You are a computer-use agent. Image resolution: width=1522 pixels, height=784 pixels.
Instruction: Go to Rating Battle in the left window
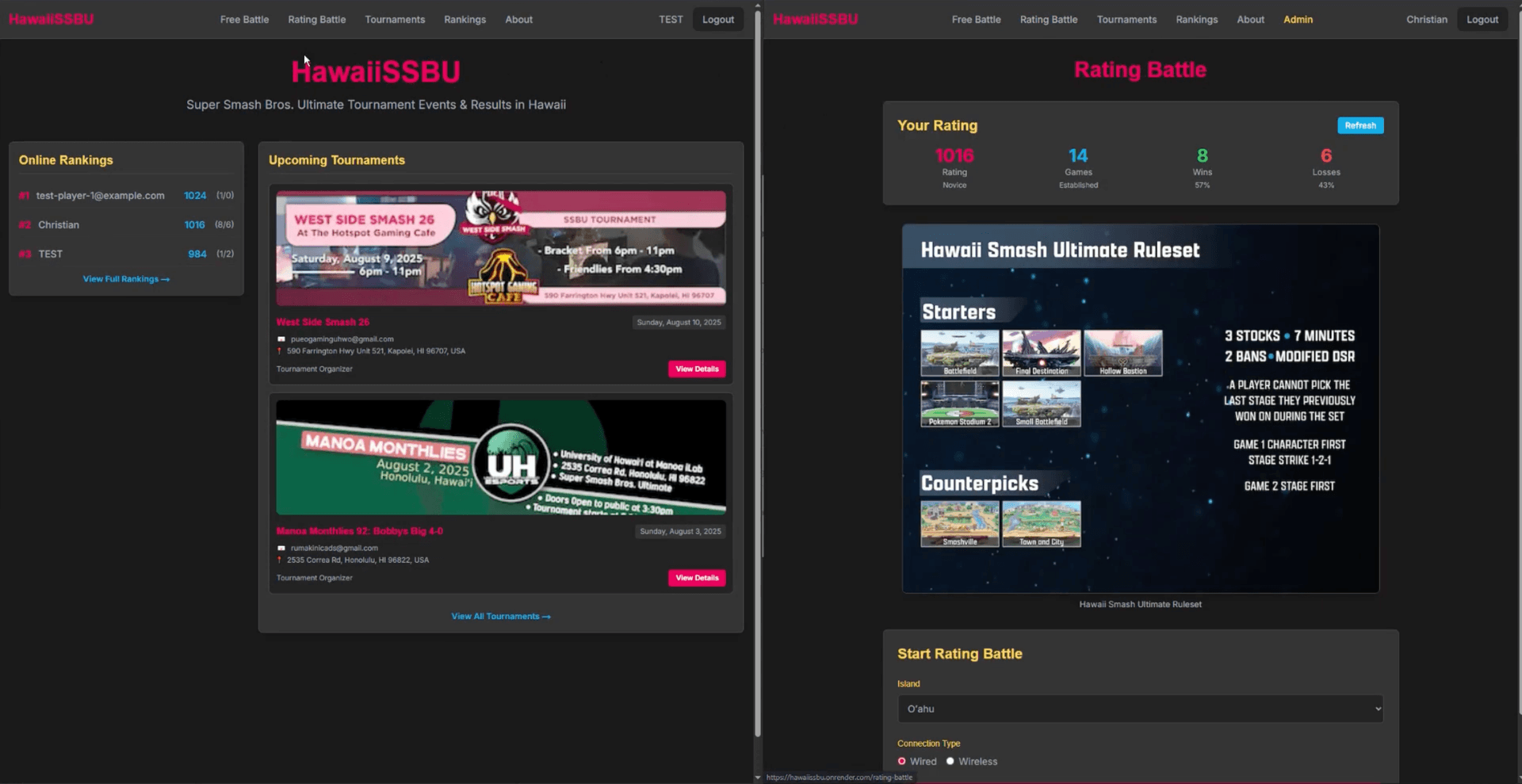click(317, 20)
